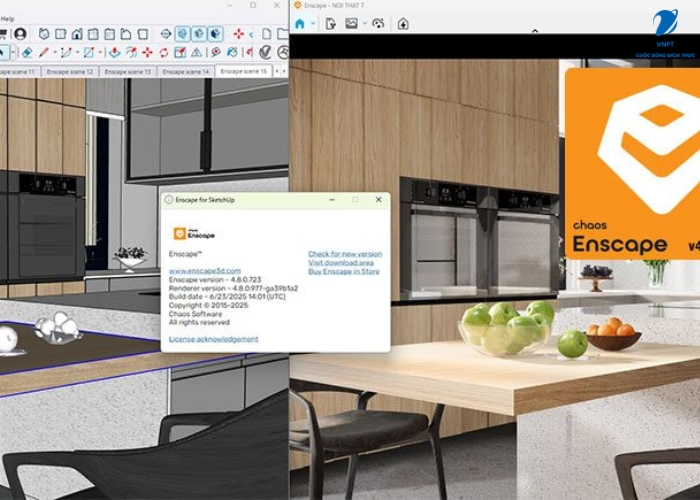Click the Copyright 2015-2025 text

pos(208,305)
